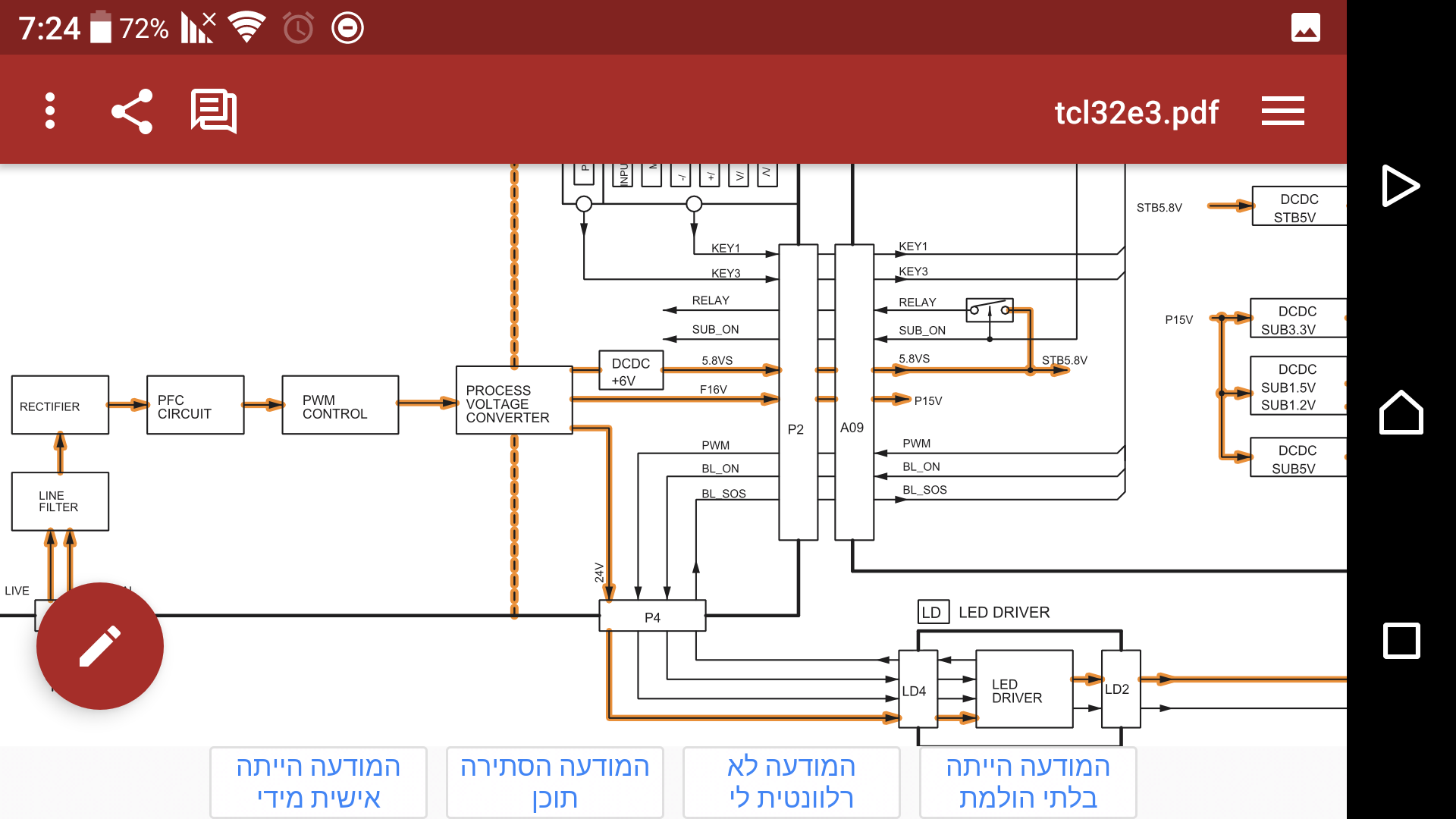Open the comments/annotations list icon
Screen dimensions: 1456x819
click(x=214, y=111)
